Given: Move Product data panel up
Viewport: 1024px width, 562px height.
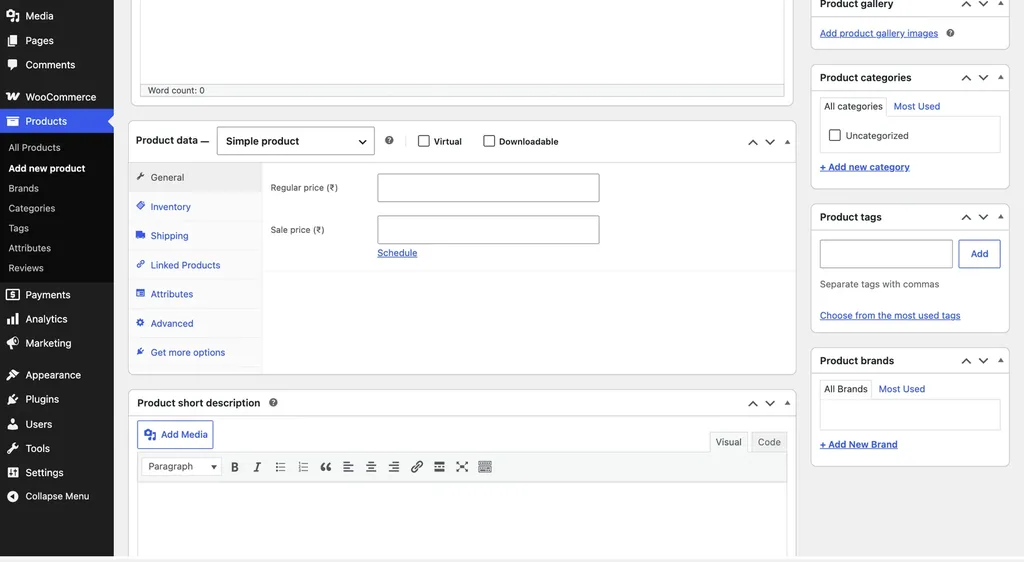Looking at the screenshot, I should click(x=753, y=142).
